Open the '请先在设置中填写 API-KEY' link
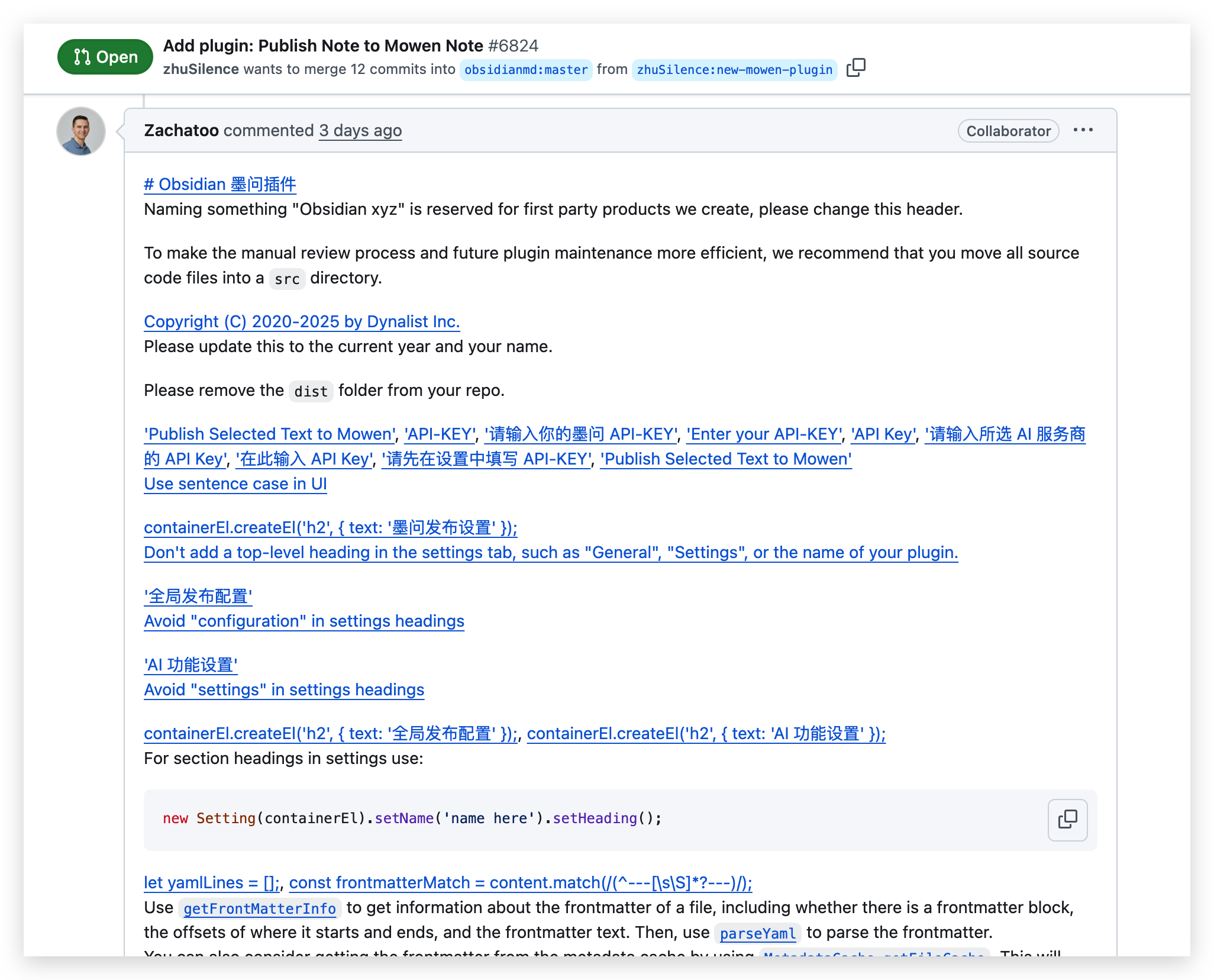1214x980 pixels. coord(487,459)
